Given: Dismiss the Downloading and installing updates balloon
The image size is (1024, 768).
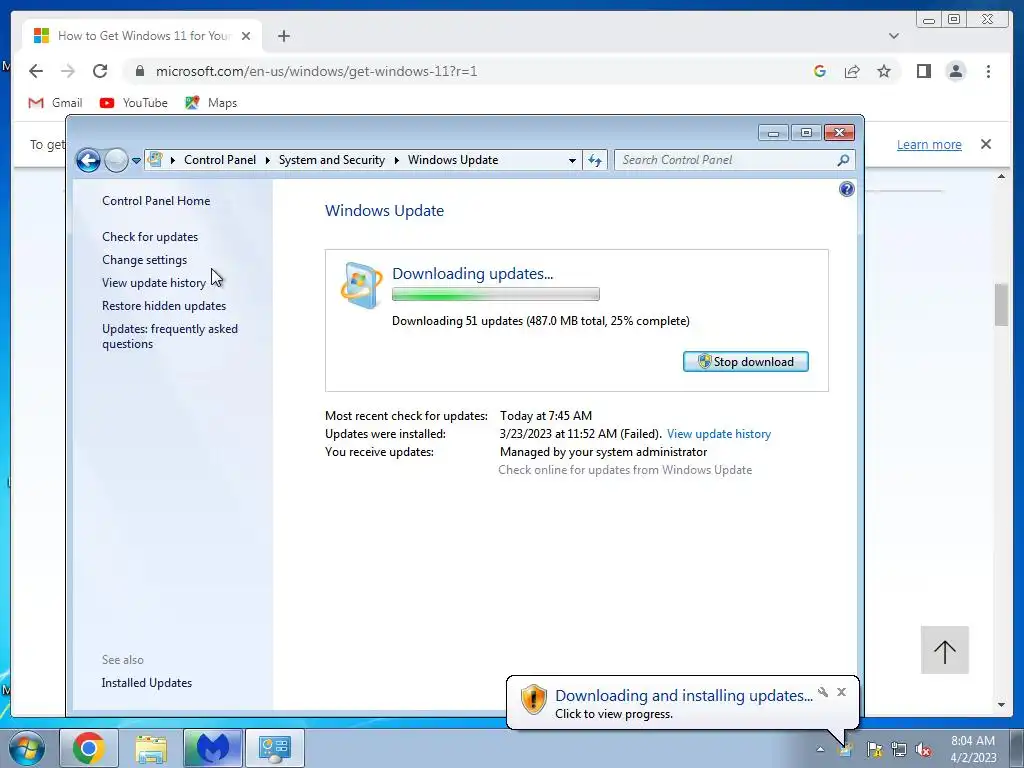Looking at the screenshot, I should coord(841,692).
